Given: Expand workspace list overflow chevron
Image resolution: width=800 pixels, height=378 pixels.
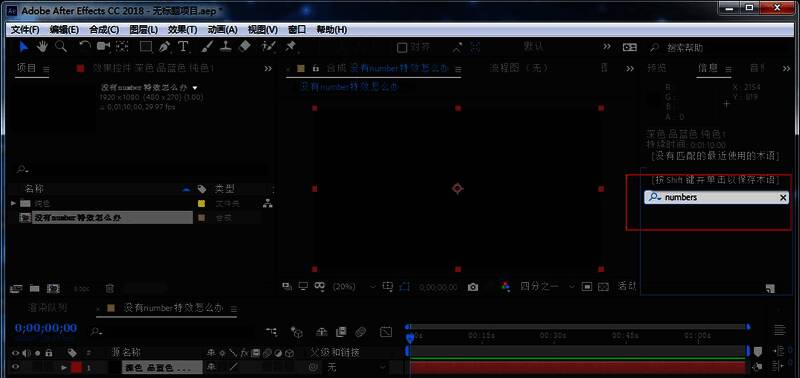Looking at the screenshot, I should pos(607,46).
